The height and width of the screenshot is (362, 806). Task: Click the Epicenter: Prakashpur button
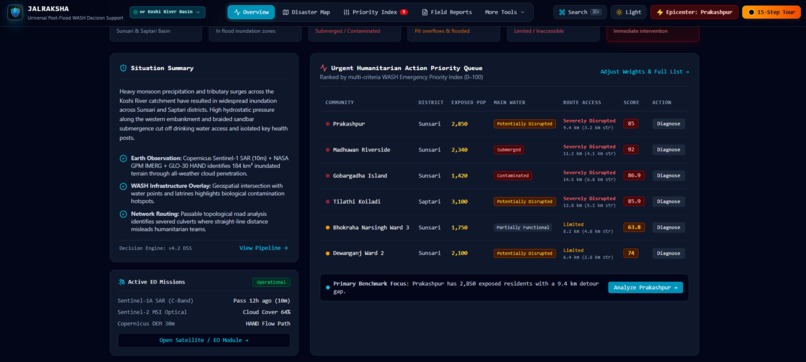(694, 12)
